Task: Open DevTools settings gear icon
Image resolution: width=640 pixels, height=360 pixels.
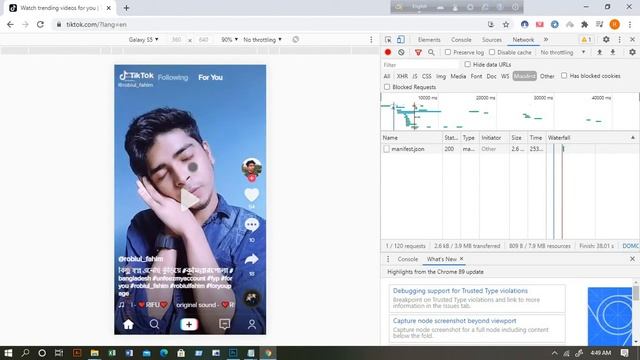Action: [x=606, y=40]
